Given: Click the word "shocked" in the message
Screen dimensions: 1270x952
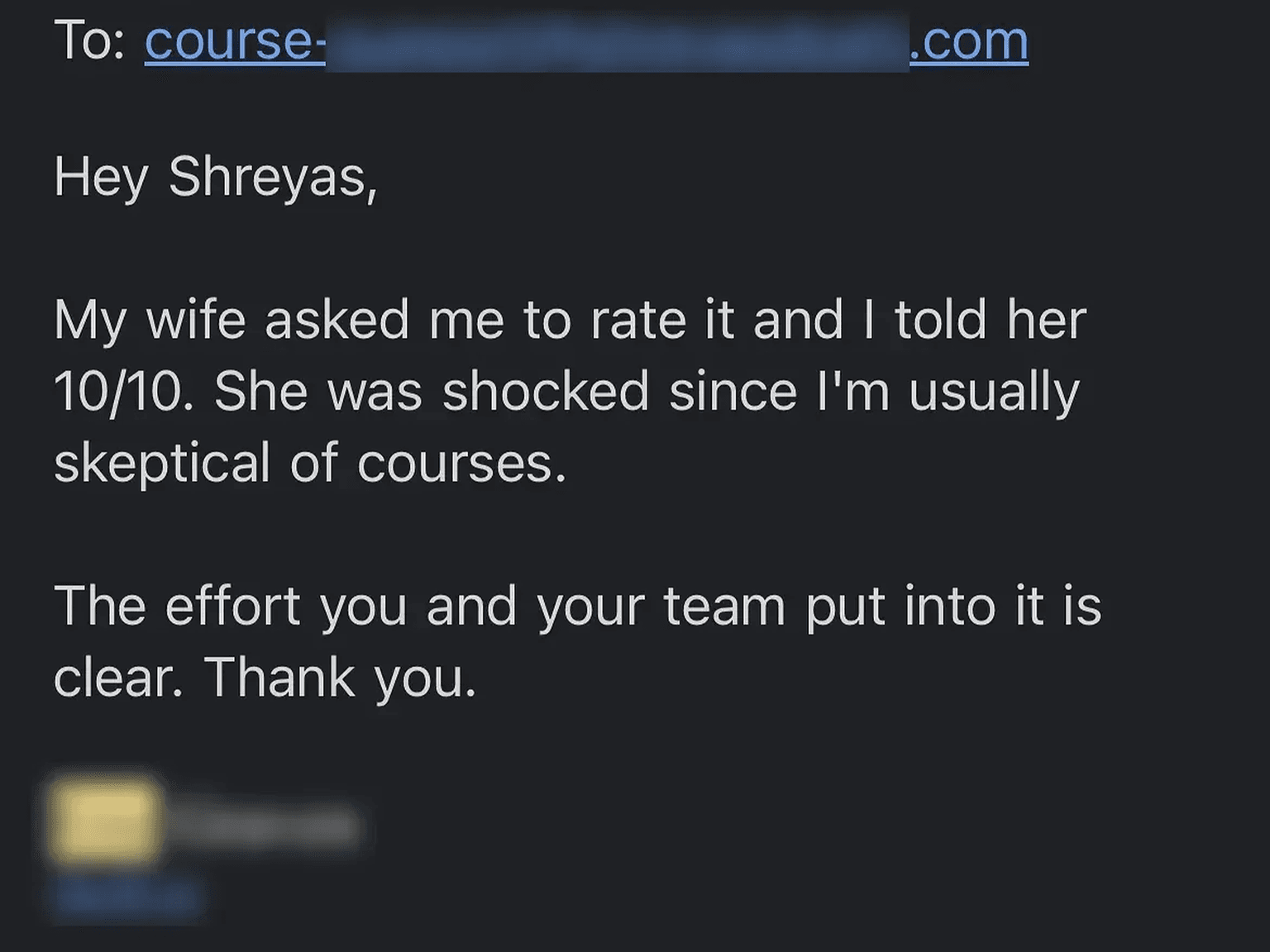Looking at the screenshot, I should 546,391.
